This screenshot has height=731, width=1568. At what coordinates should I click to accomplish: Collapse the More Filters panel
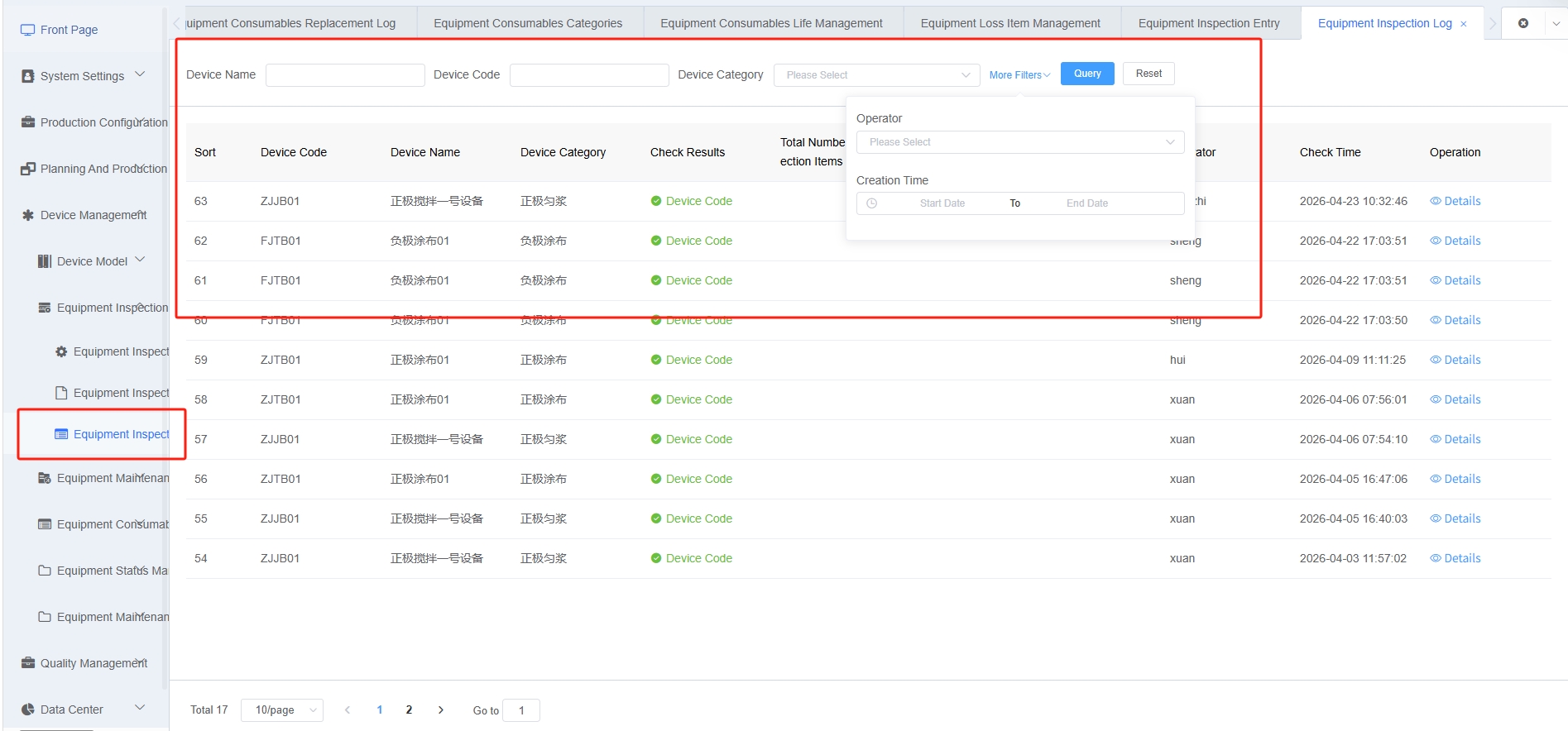tap(1019, 75)
